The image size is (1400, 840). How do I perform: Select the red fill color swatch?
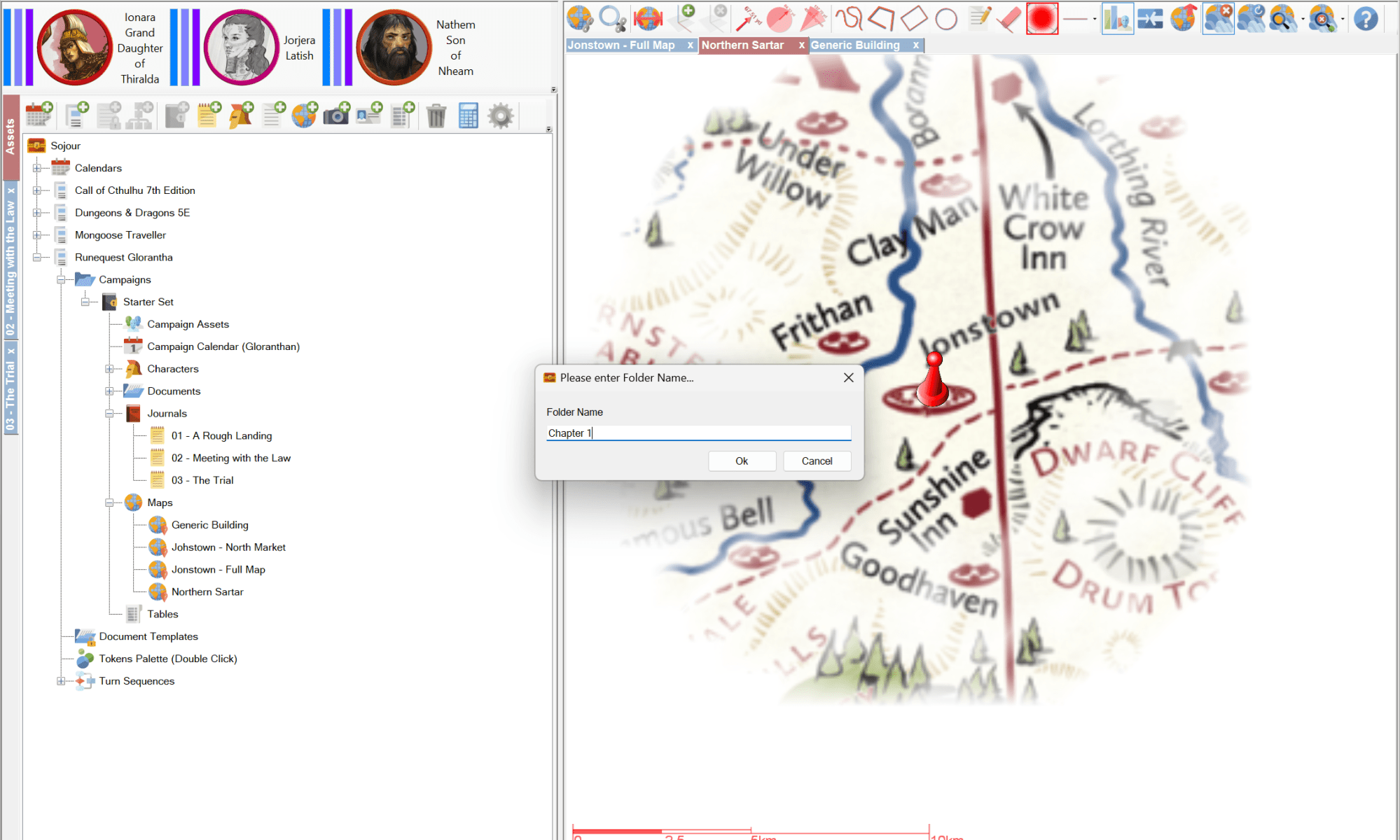[1041, 19]
